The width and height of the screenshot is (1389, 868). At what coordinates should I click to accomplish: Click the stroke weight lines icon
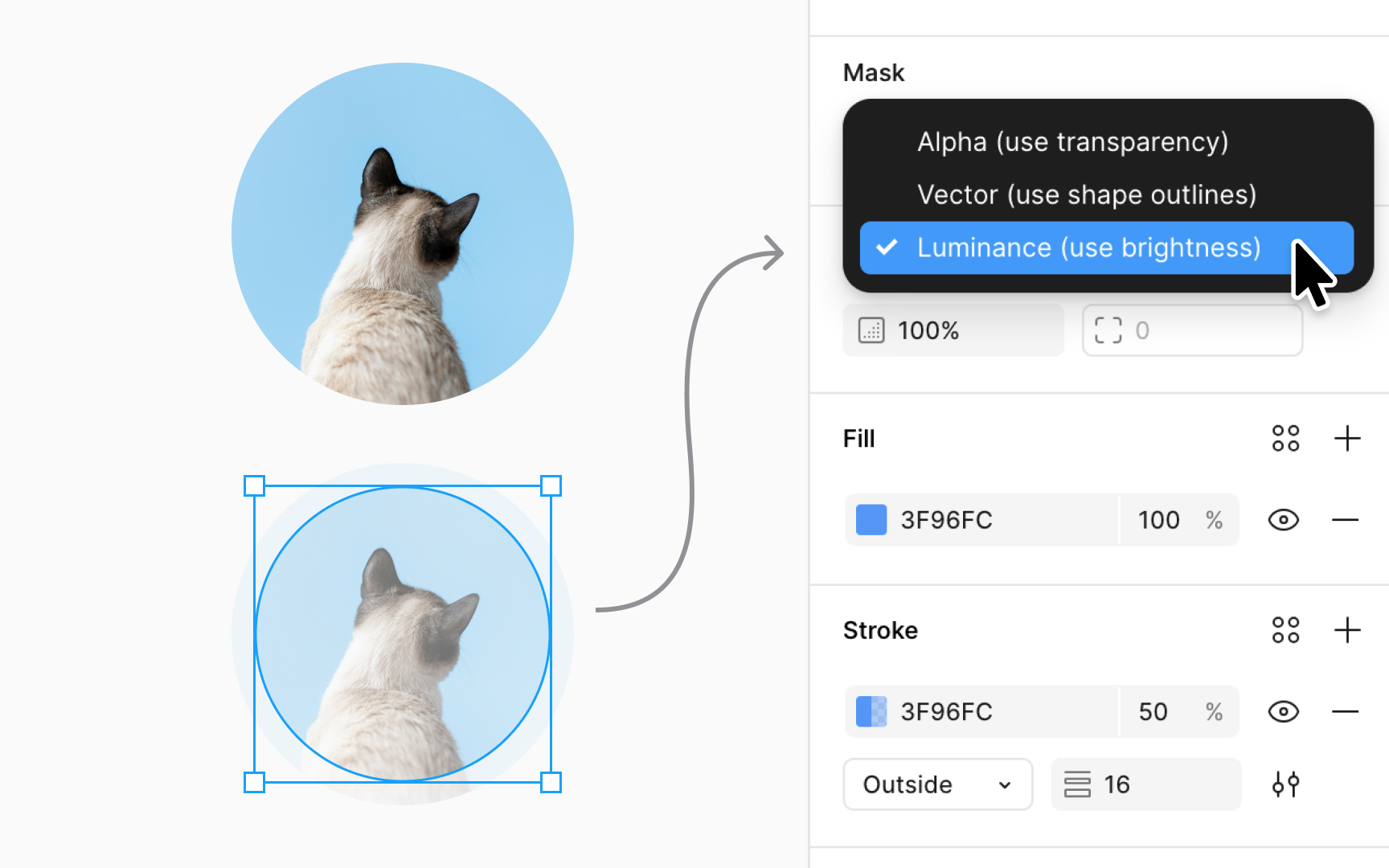[1077, 784]
